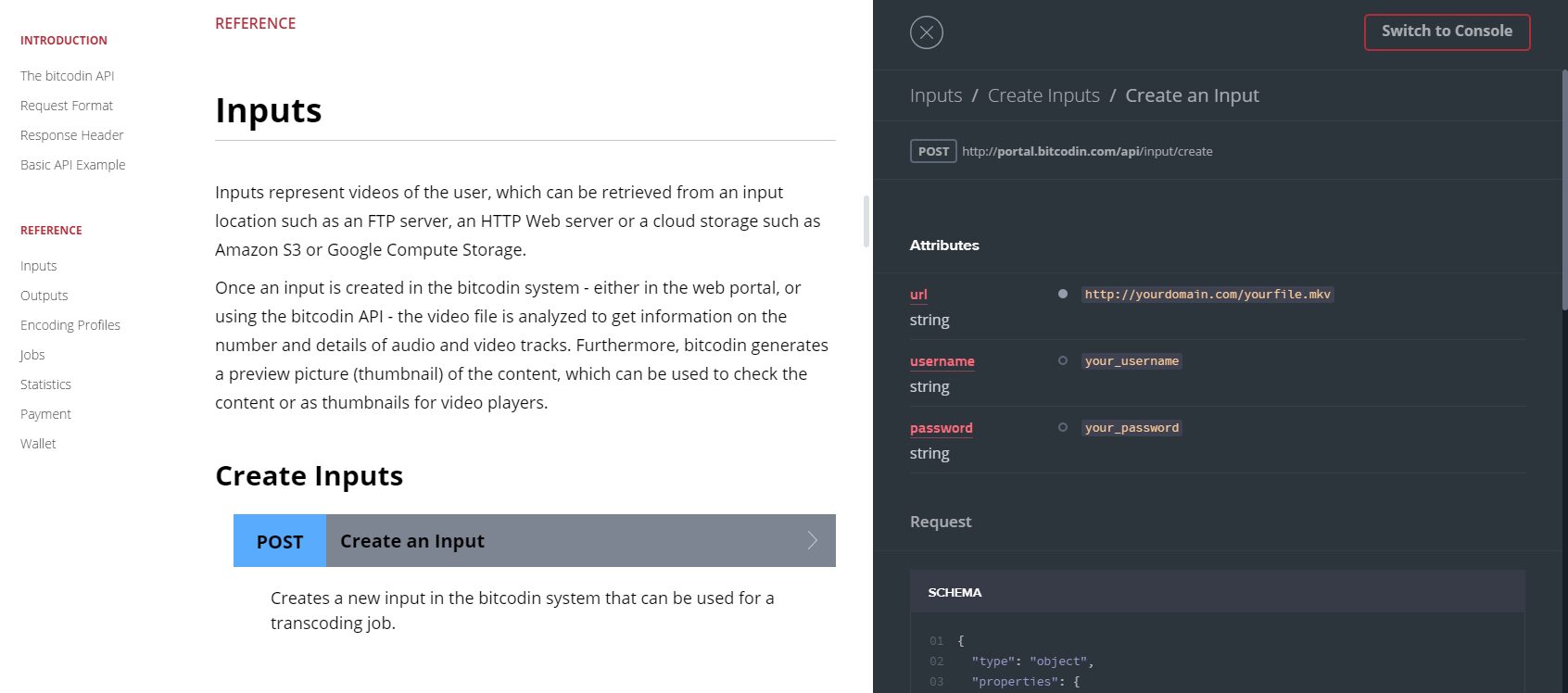Click the blue POST label badge
Screen dimensions: 1568x693
pos(280,541)
